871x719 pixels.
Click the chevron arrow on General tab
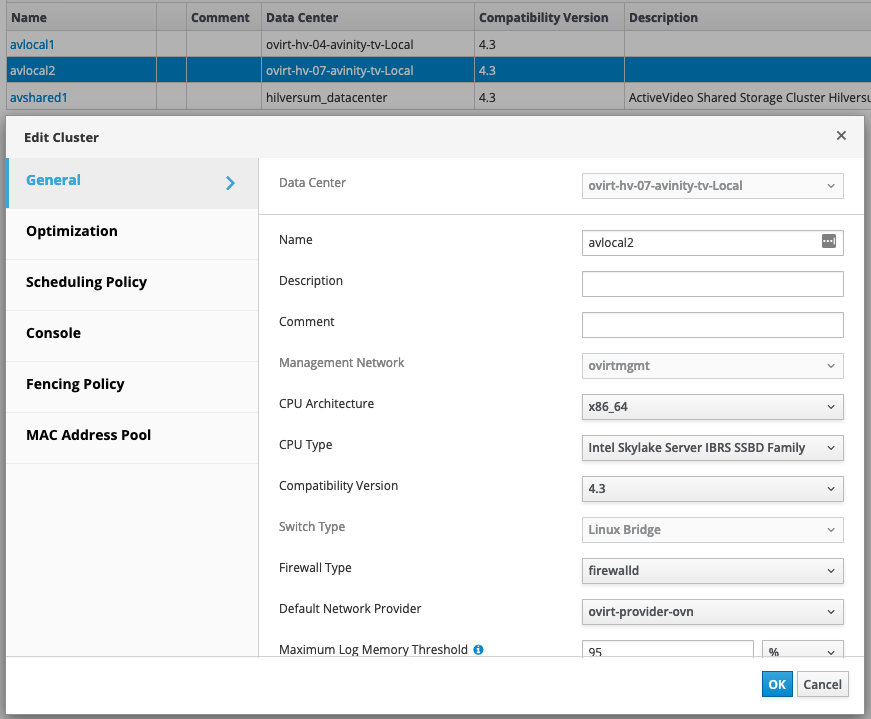pos(230,183)
